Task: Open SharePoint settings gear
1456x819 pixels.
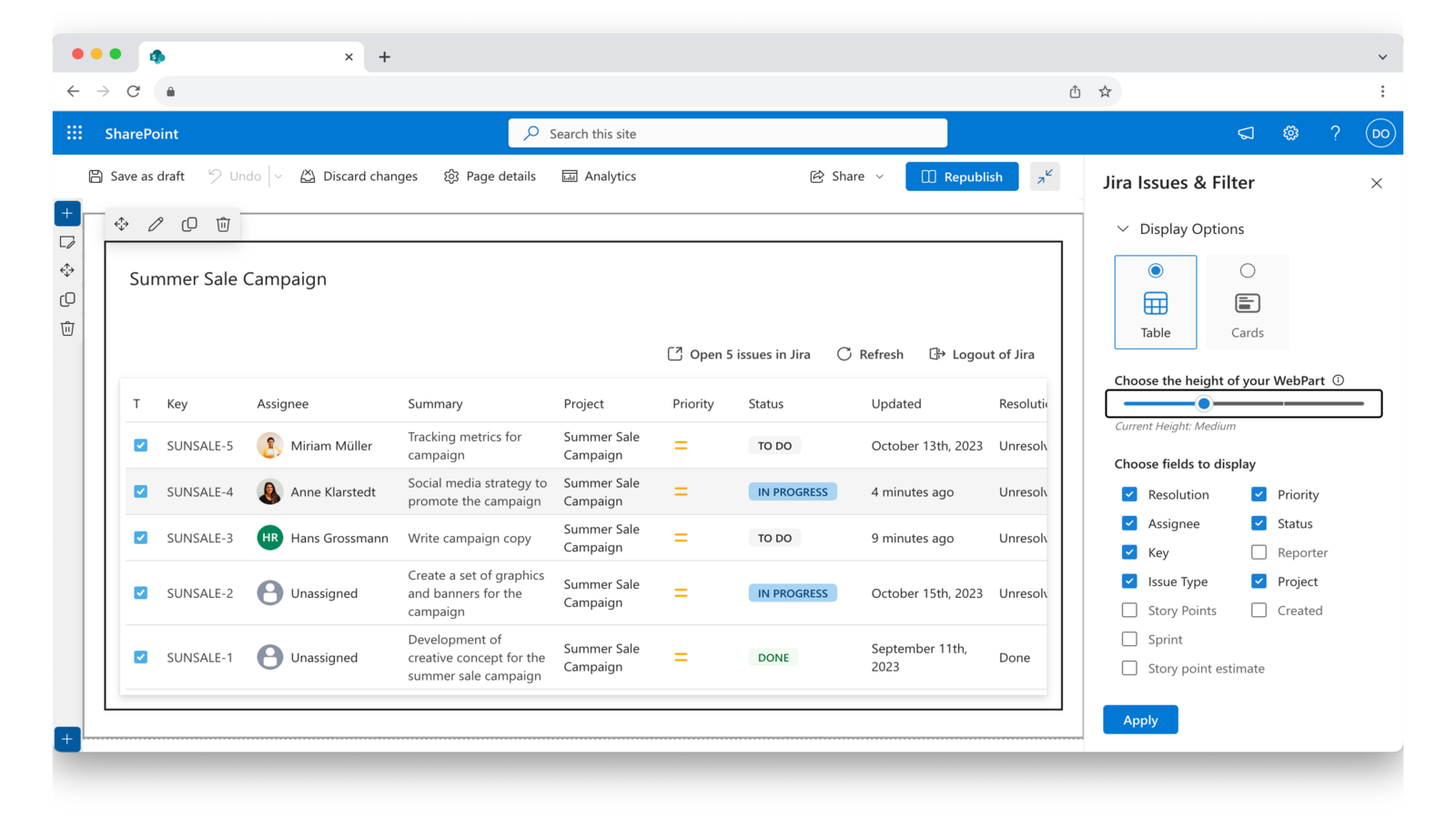Action: [1290, 133]
